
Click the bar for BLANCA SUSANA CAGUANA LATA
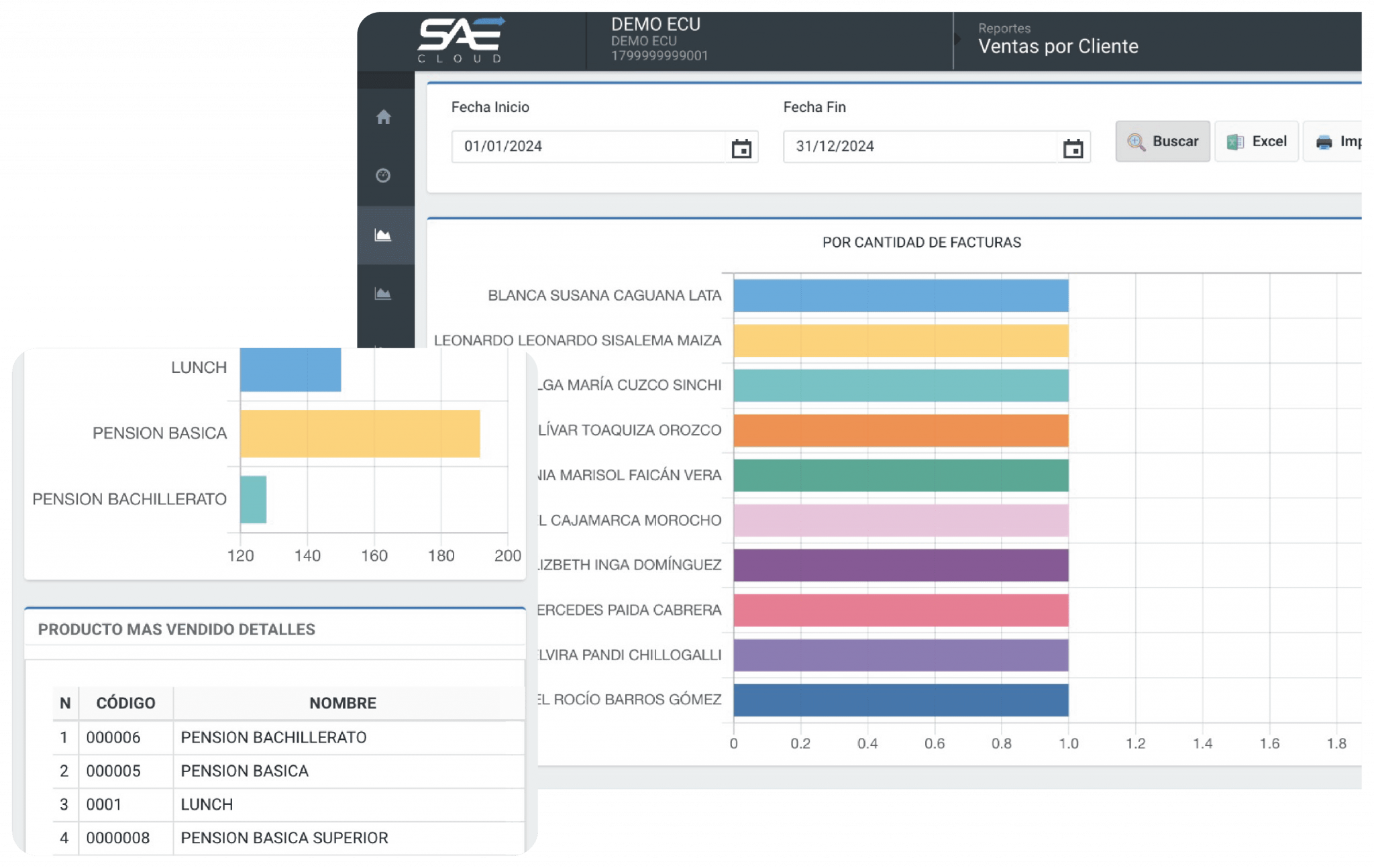point(899,295)
